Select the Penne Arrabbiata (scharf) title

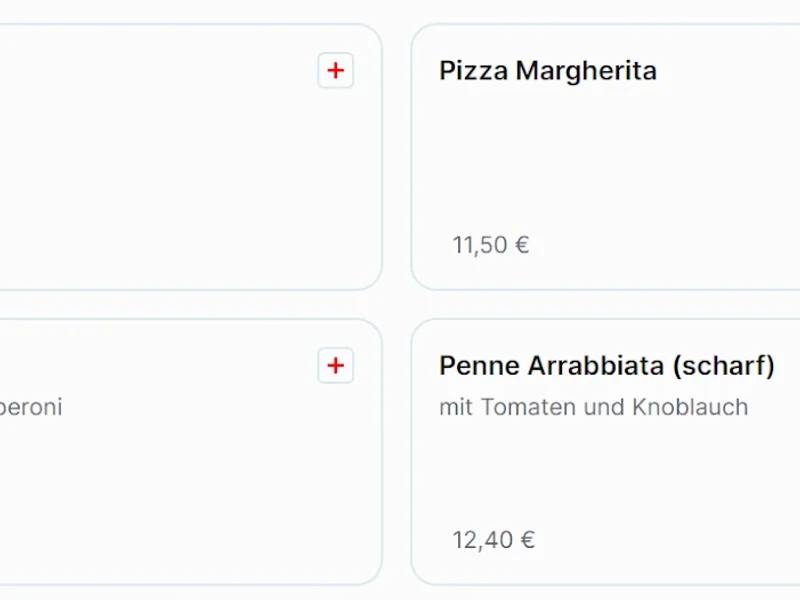click(606, 365)
